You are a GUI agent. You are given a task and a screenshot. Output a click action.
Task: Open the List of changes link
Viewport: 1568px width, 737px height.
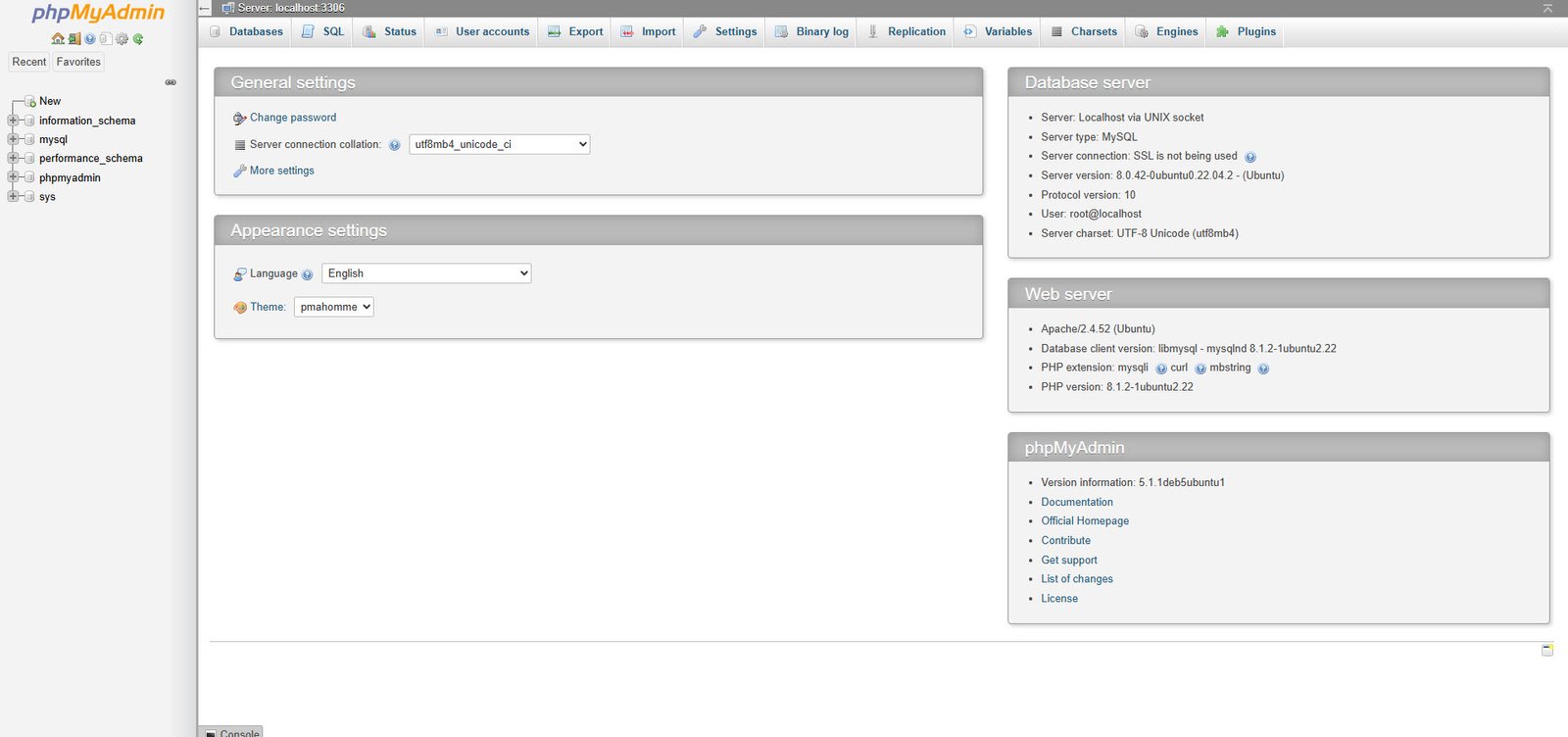point(1077,579)
